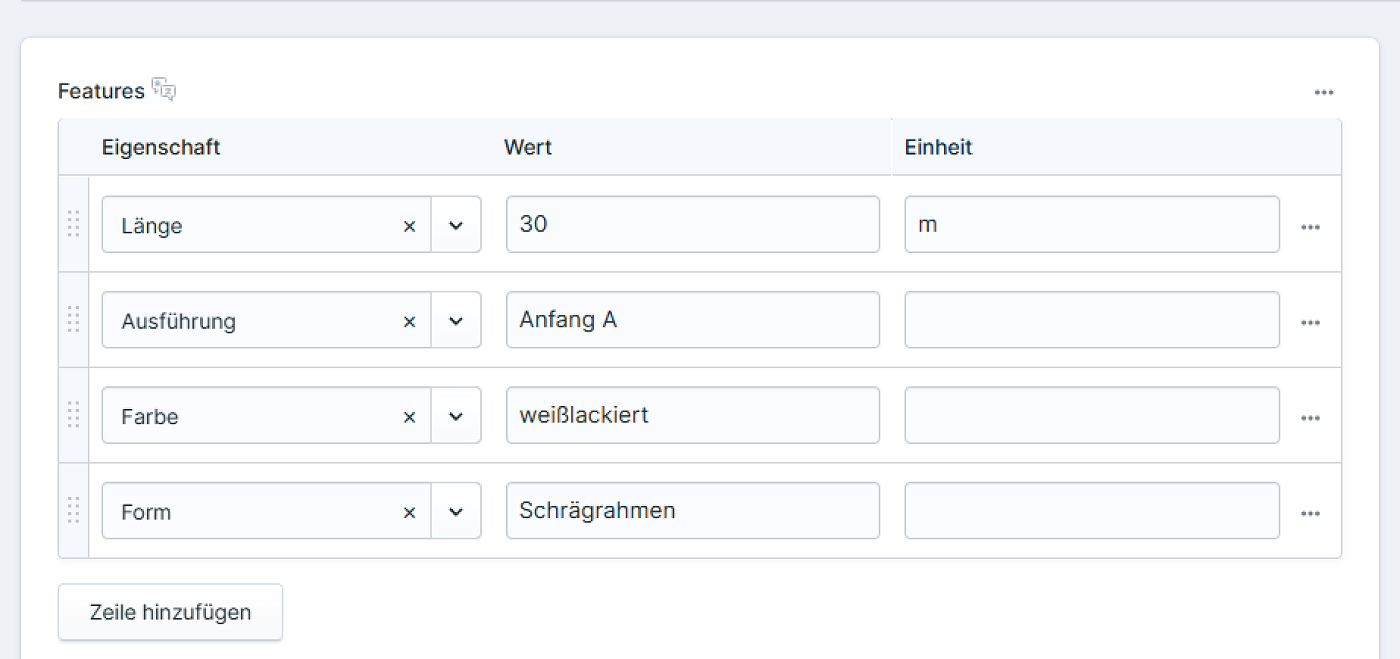Expand the Länge property dropdown
Screen dimensions: 1400x659
click(x=456, y=226)
